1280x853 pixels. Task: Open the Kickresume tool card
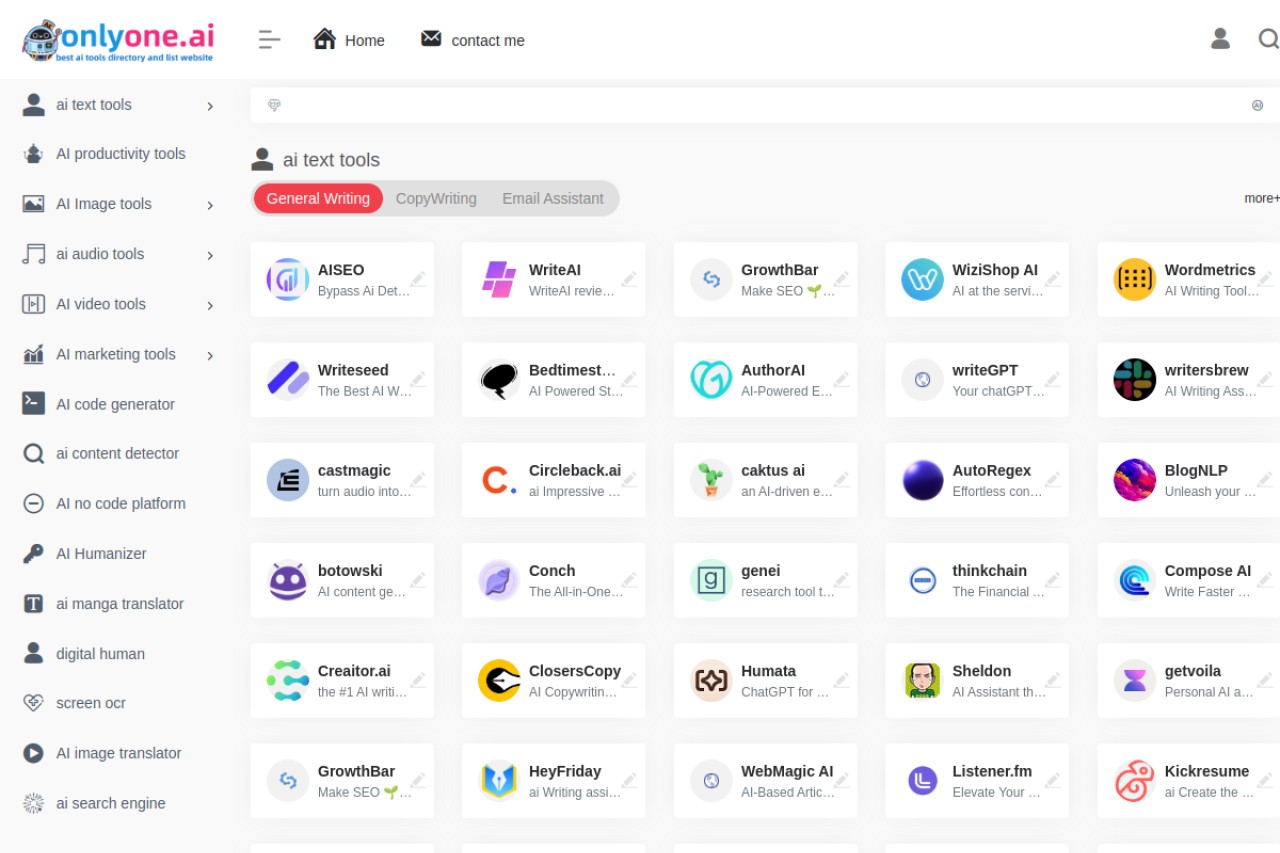pos(1188,781)
